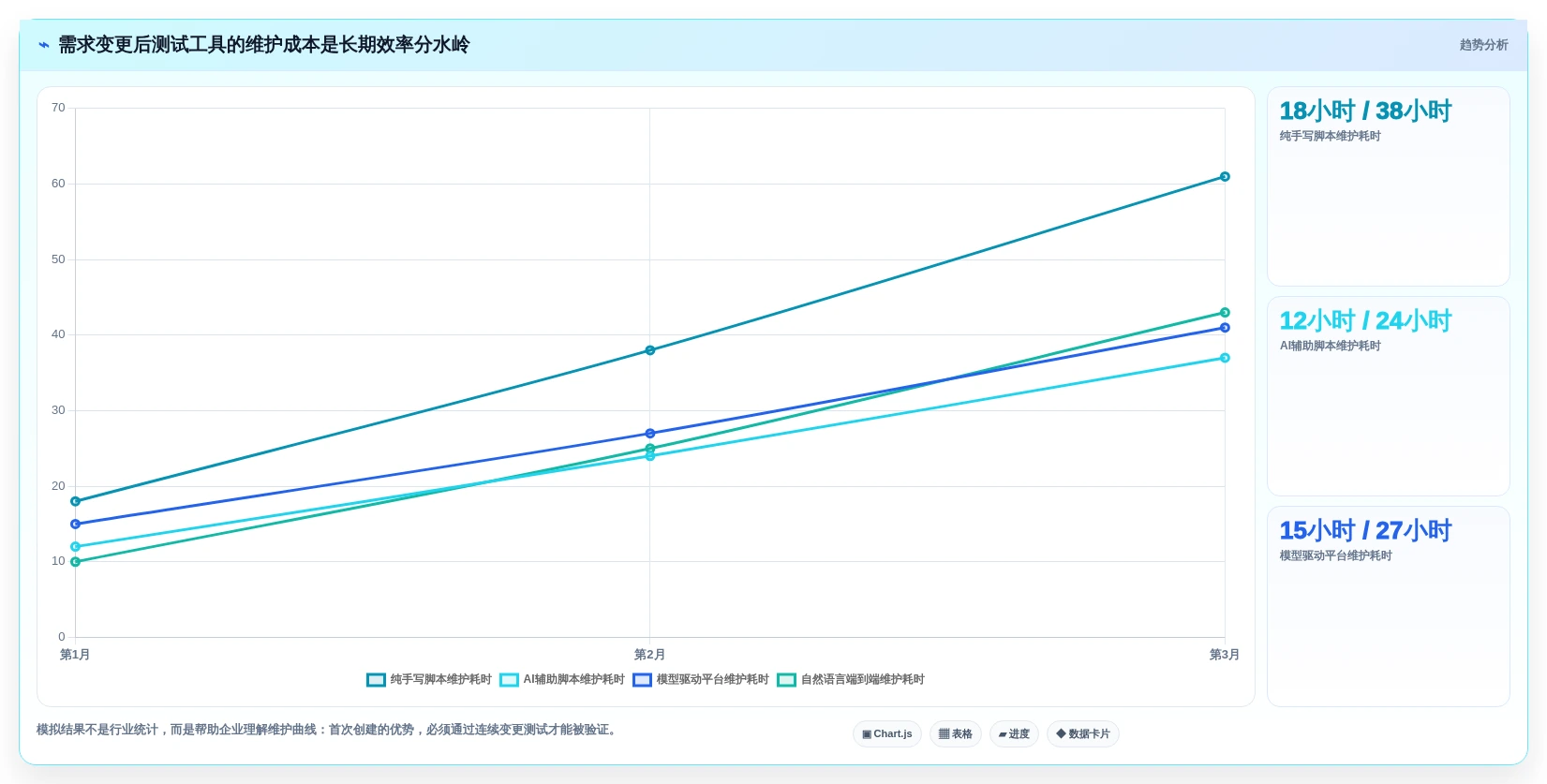Click the 模型驱动平台 data point at 第3月 (41)
This screenshot has height=784, width=1547.
point(1225,328)
